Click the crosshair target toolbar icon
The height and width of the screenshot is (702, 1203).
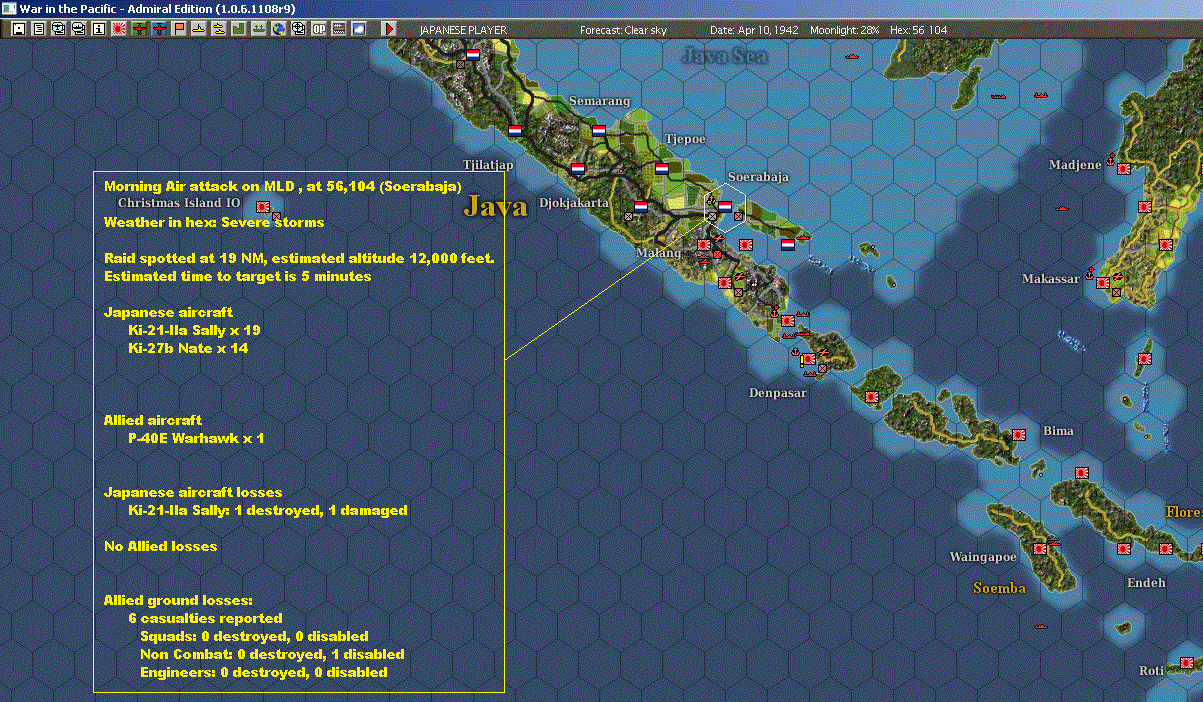click(299, 29)
